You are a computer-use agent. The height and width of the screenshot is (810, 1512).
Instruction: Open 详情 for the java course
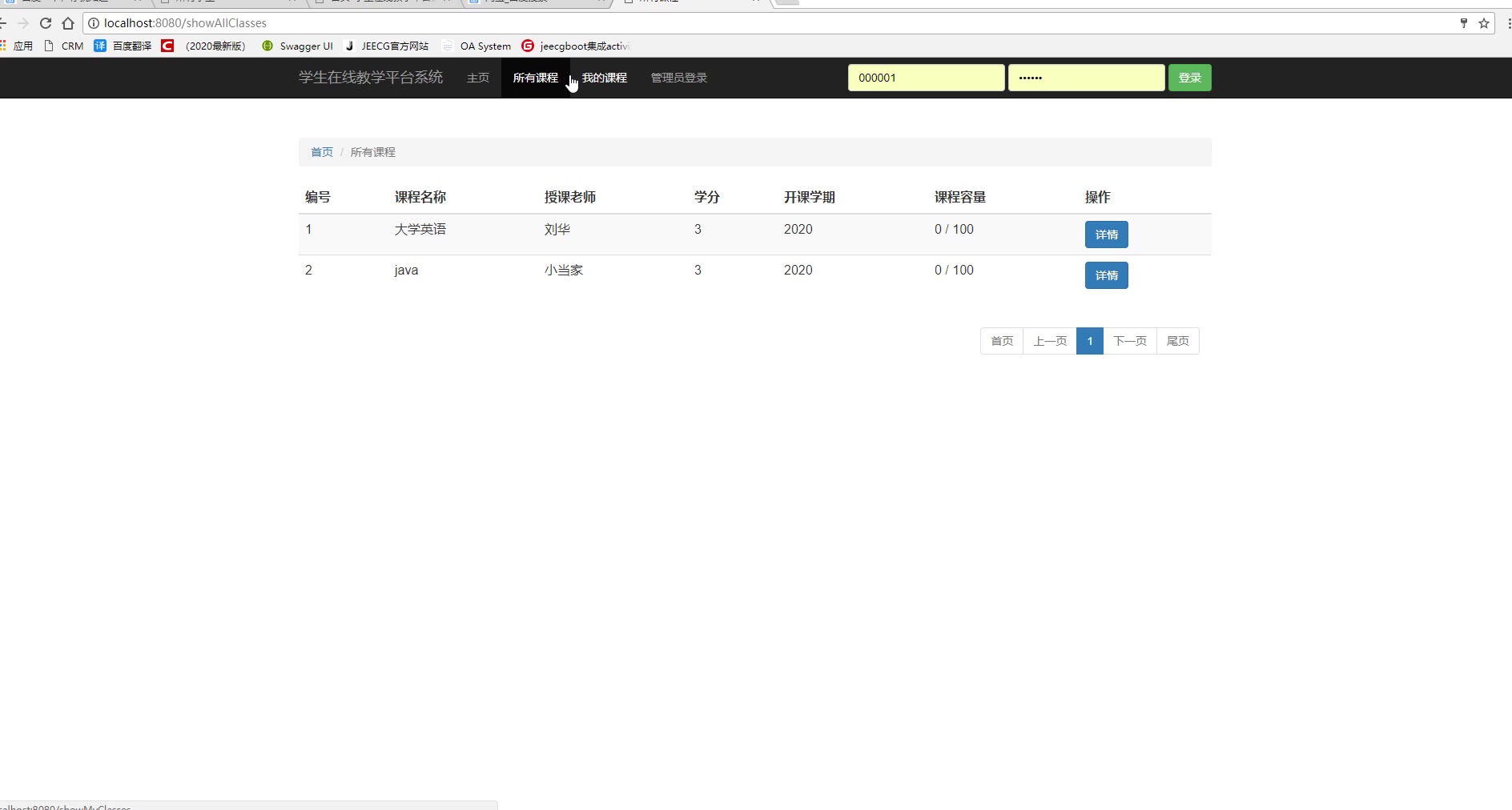click(1107, 275)
